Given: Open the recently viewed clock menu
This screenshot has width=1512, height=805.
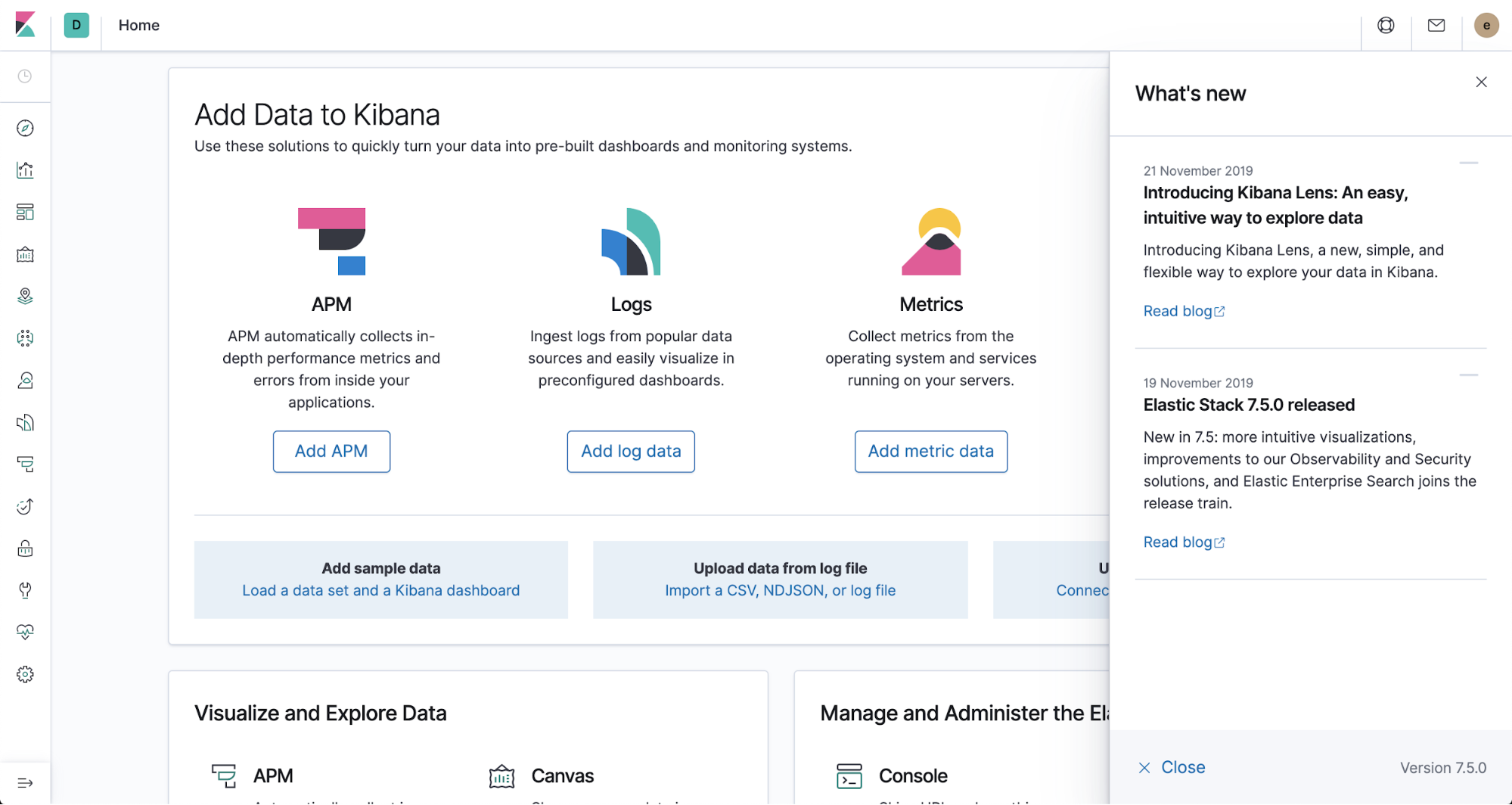Looking at the screenshot, I should point(25,76).
